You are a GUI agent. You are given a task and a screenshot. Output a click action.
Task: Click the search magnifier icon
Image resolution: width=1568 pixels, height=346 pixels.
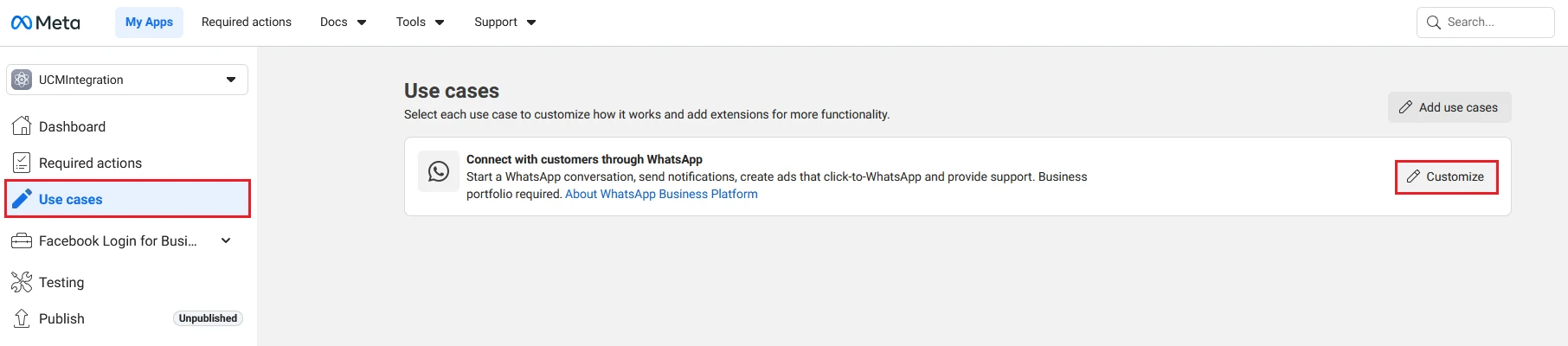[1434, 22]
